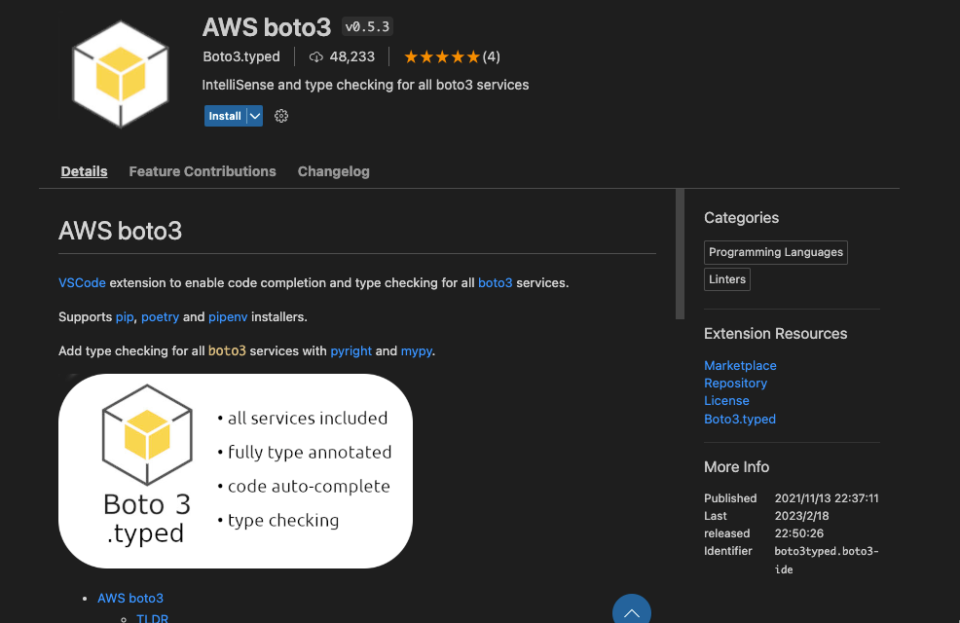The height and width of the screenshot is (623, 960).
Task: Switch to the Feature Contributions tab
Action: pos(202,171)
